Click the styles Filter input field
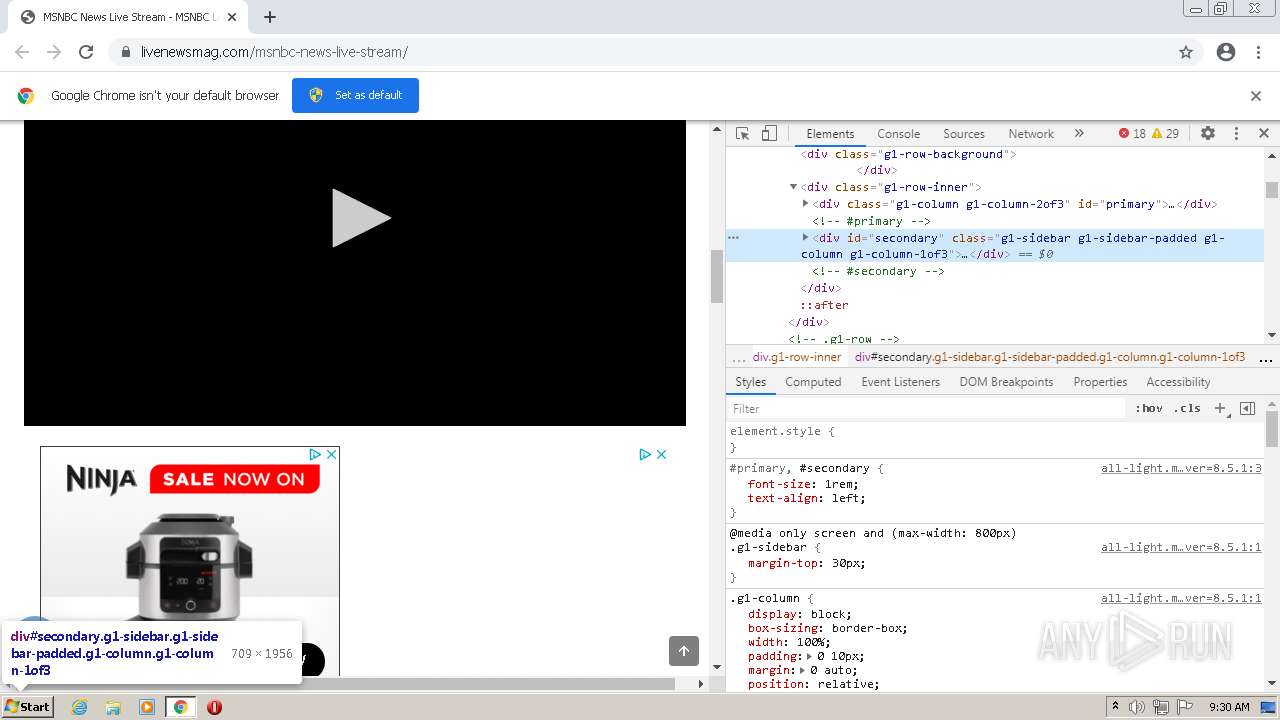This screenshot has height=720, width=1280. 926,408
